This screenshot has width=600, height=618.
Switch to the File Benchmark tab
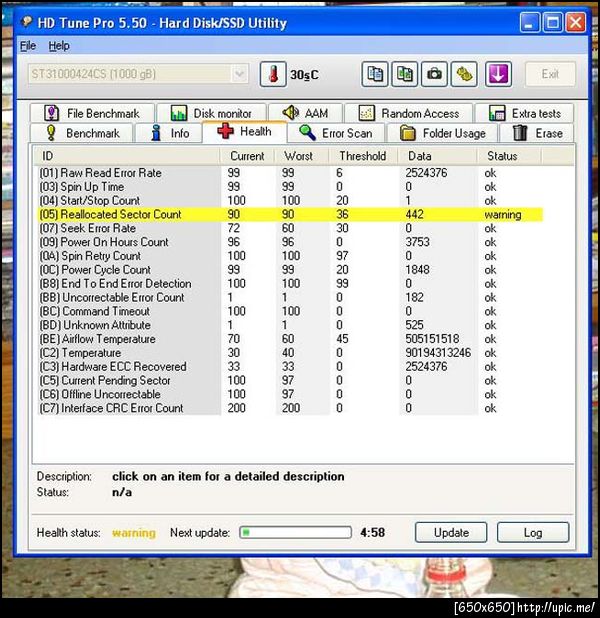(x=92, y=114)
